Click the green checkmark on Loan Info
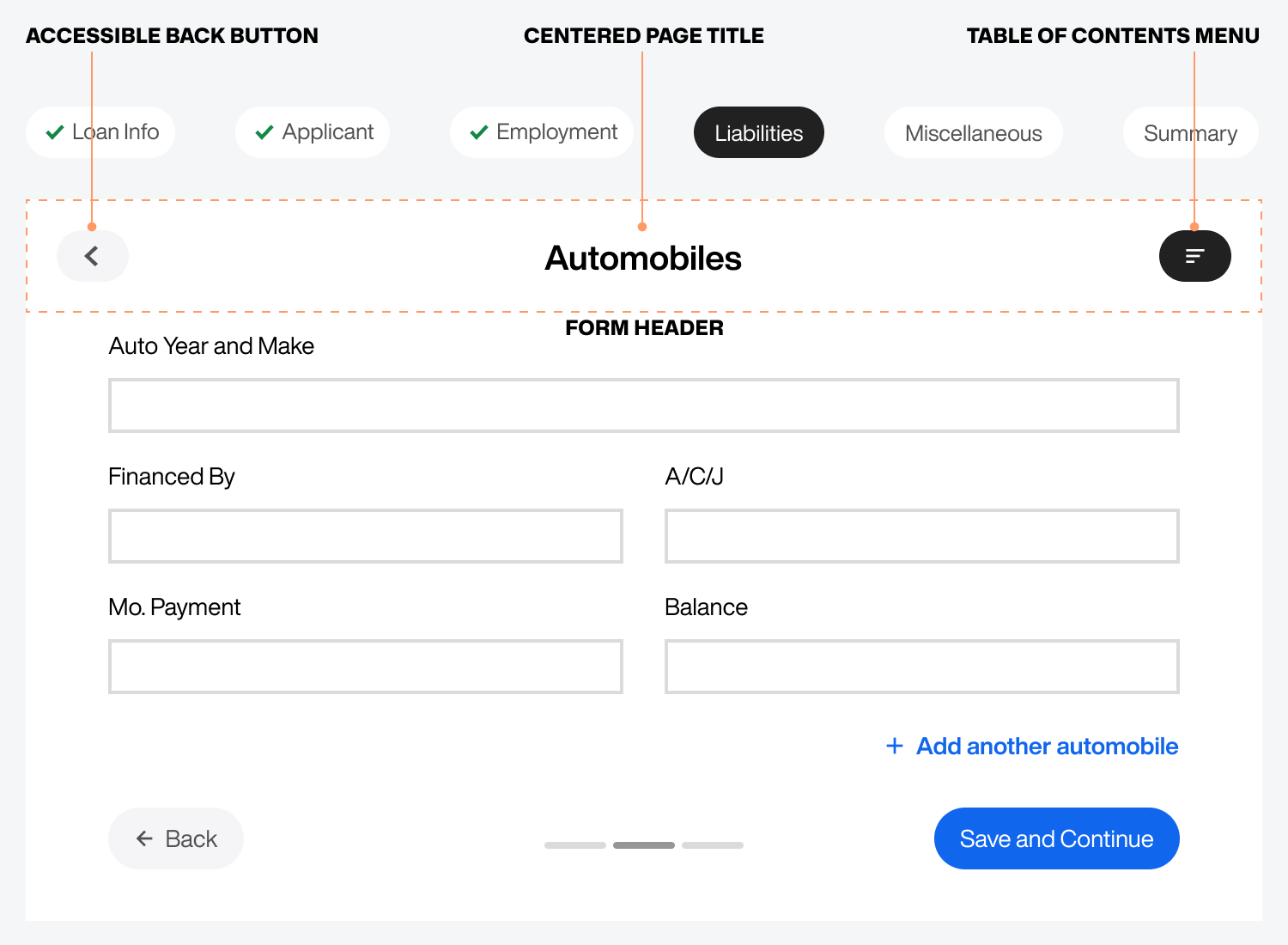Screen dimensions: 1288x945 [55, 132]
